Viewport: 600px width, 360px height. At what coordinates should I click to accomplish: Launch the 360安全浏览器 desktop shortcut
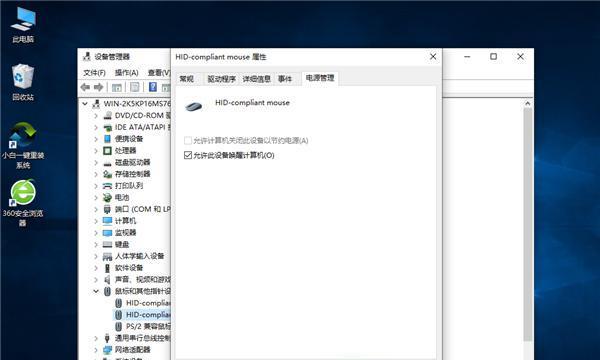(23, 203)
